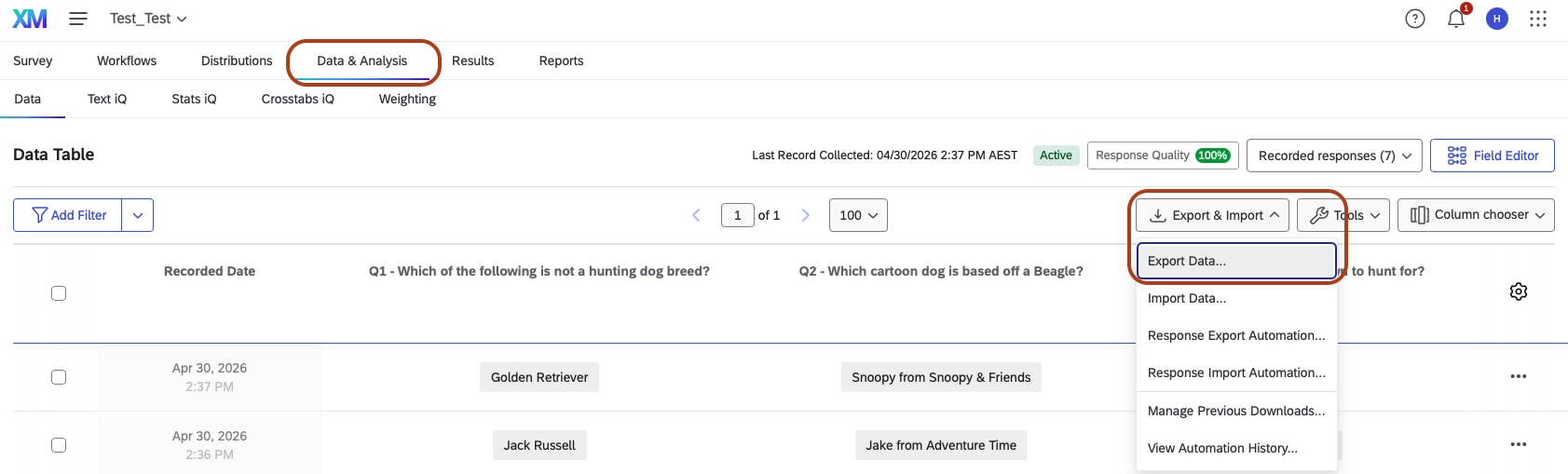Open the hamburger navigation menu

coord(78,19)
